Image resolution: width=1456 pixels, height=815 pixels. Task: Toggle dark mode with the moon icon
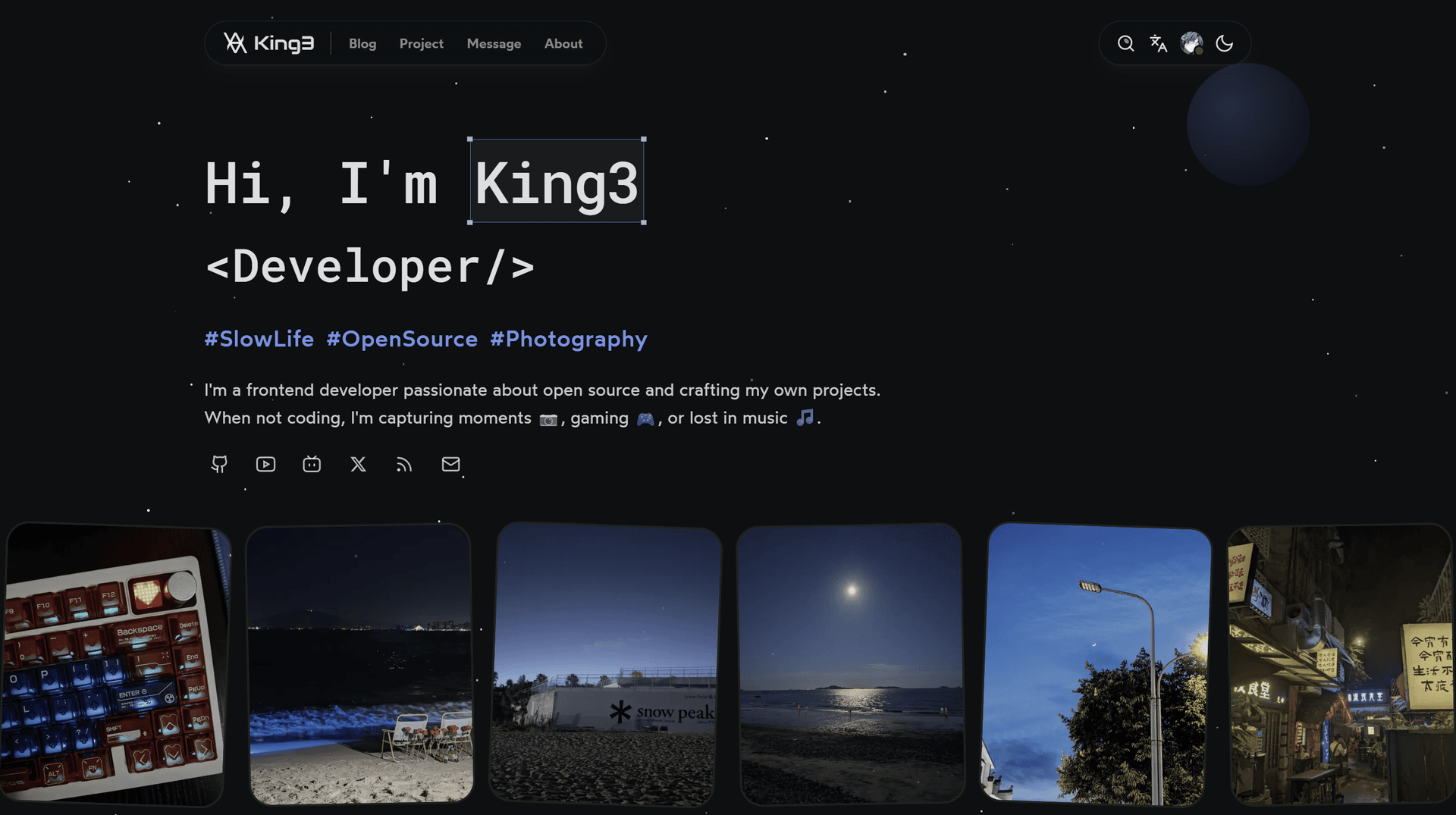point(1224,44)
